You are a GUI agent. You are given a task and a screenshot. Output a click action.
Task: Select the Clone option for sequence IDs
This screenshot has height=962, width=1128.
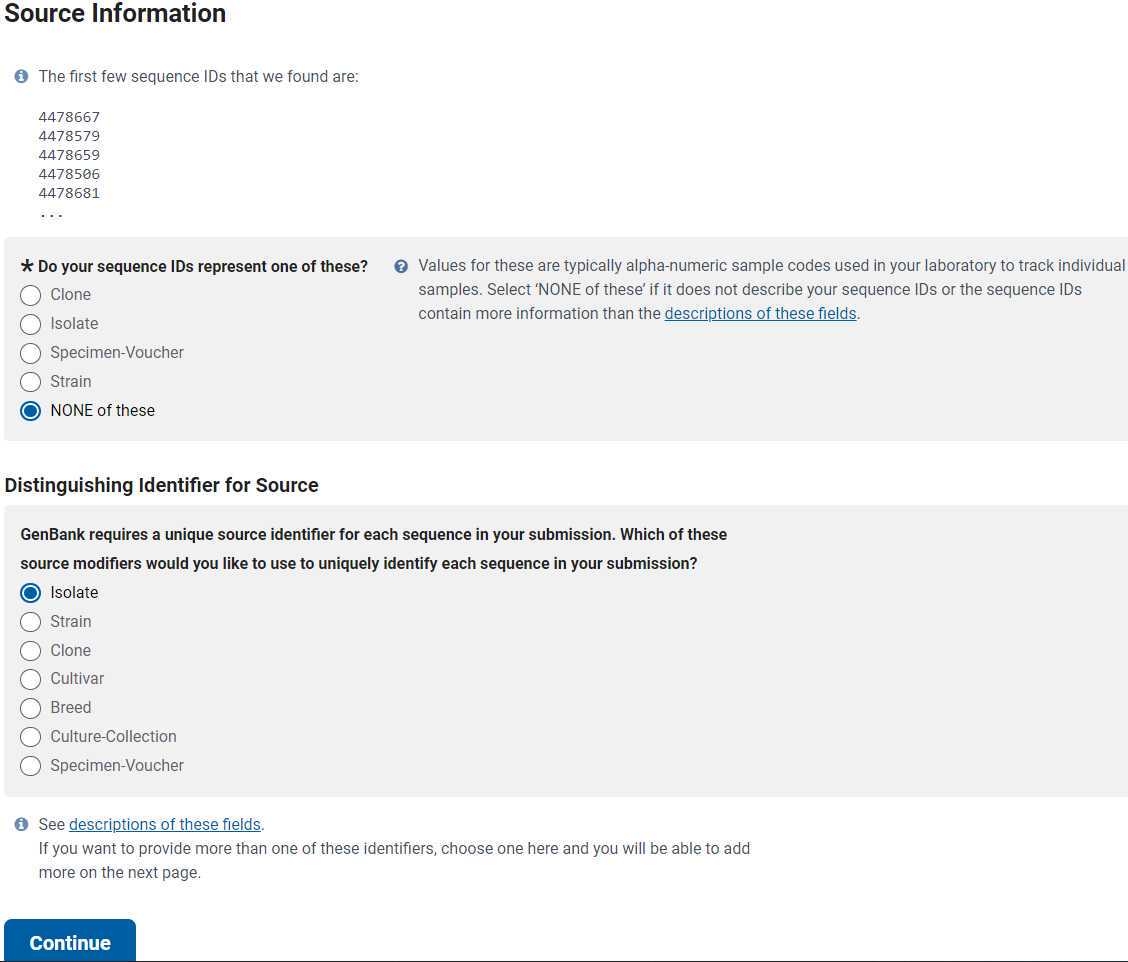[x=30, y=295]
